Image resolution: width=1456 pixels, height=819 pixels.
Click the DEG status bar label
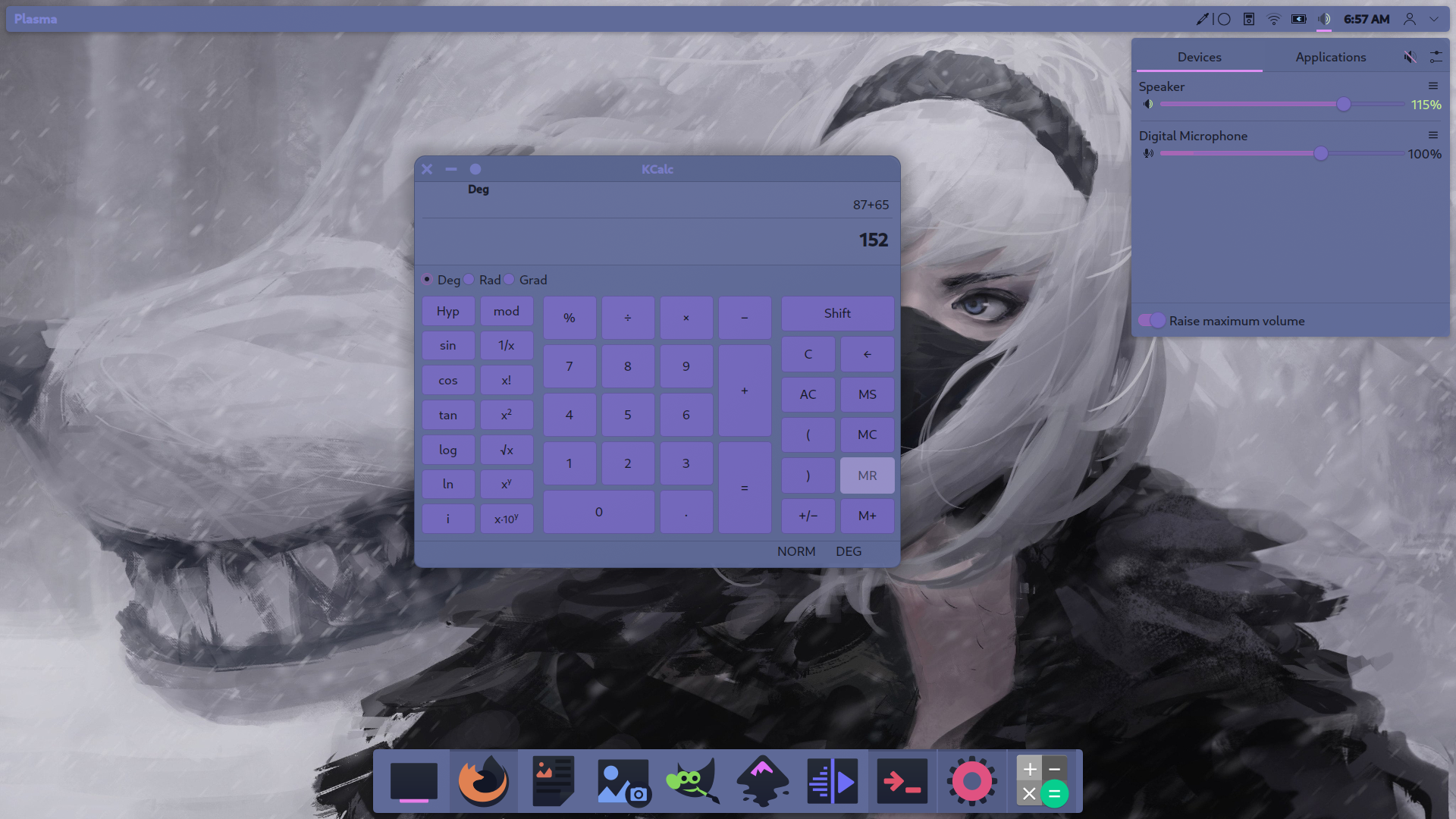(849, 551)
